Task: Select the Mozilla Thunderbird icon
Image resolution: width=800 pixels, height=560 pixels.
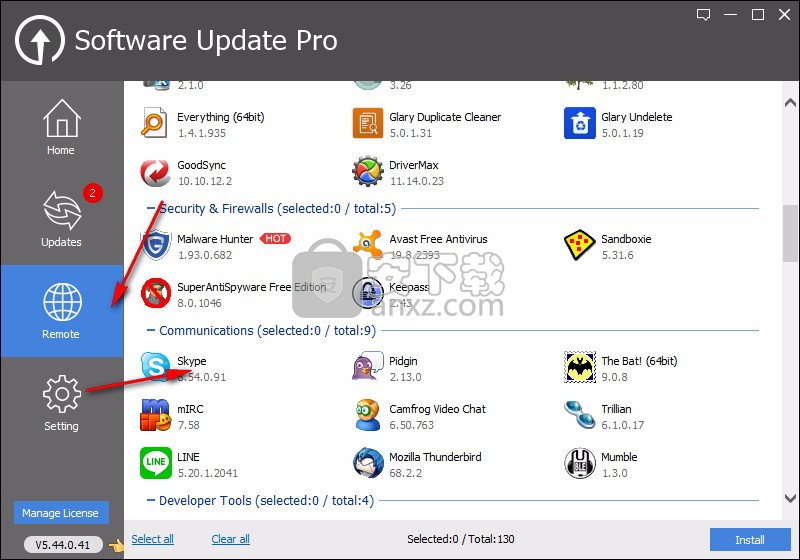Action: (x=367, y=463)
